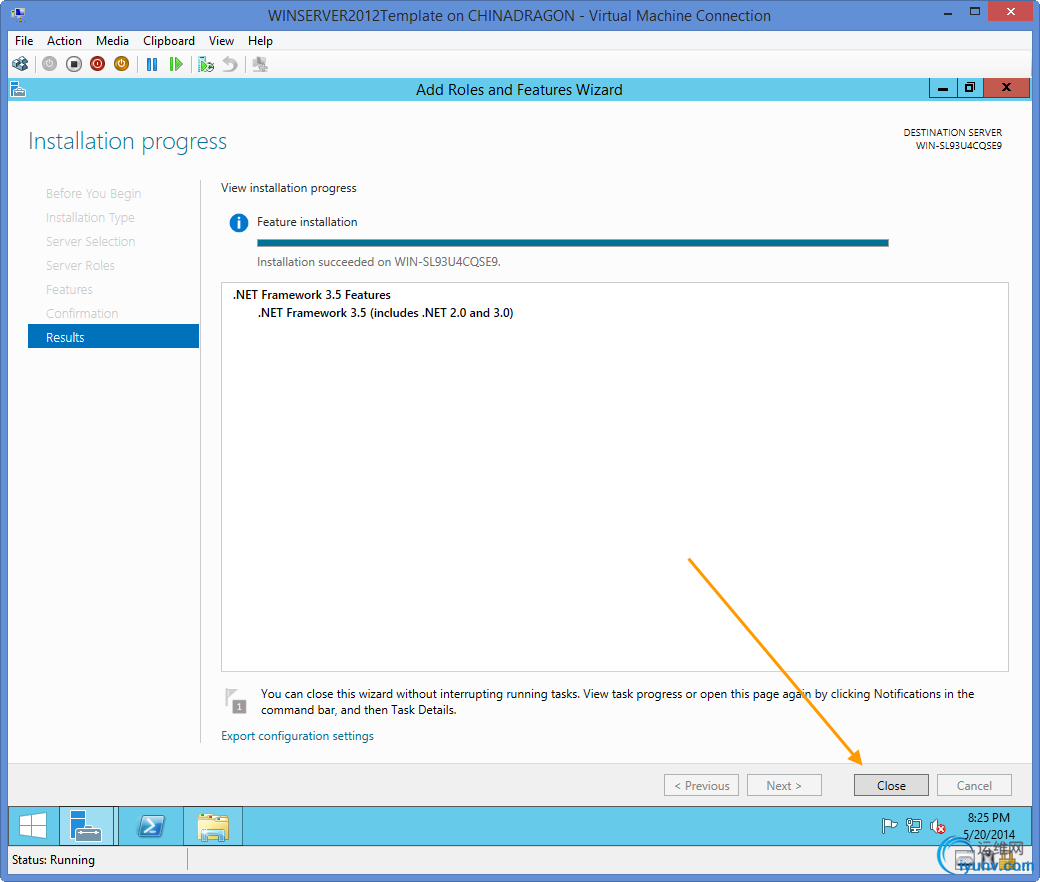Screen dimensions: 1040x882
Task: Click the notification flag icon beside the wizard note
Action: [235, 701]
